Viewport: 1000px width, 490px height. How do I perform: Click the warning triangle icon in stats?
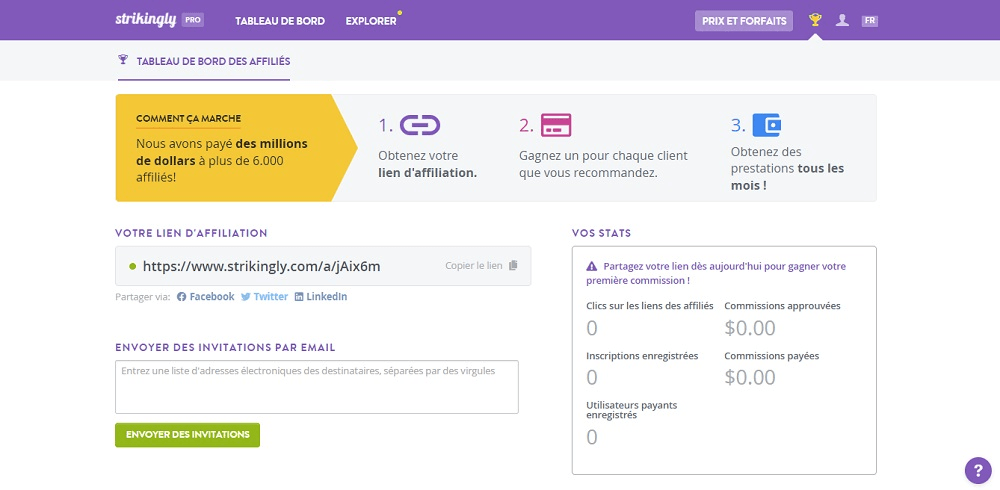[591, 267]
